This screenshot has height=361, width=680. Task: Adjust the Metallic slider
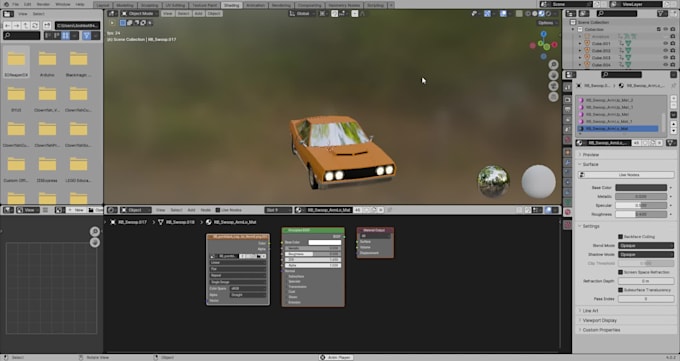pyautogui.click(x=641, y=197)
